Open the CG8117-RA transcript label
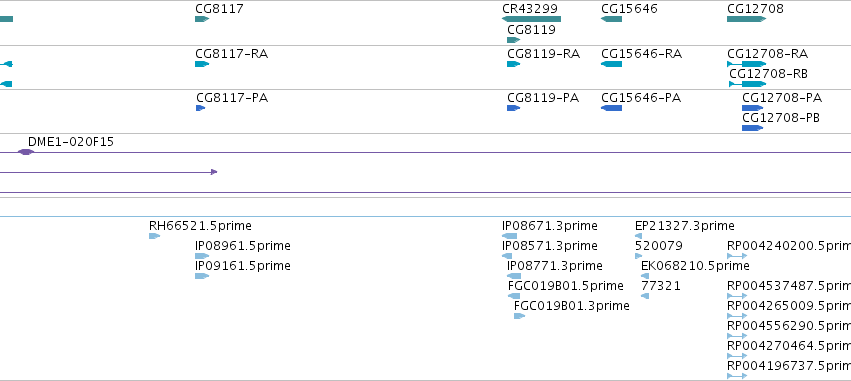Image resolution: width=851 pixels, height=381 pixels. [232, 54]
